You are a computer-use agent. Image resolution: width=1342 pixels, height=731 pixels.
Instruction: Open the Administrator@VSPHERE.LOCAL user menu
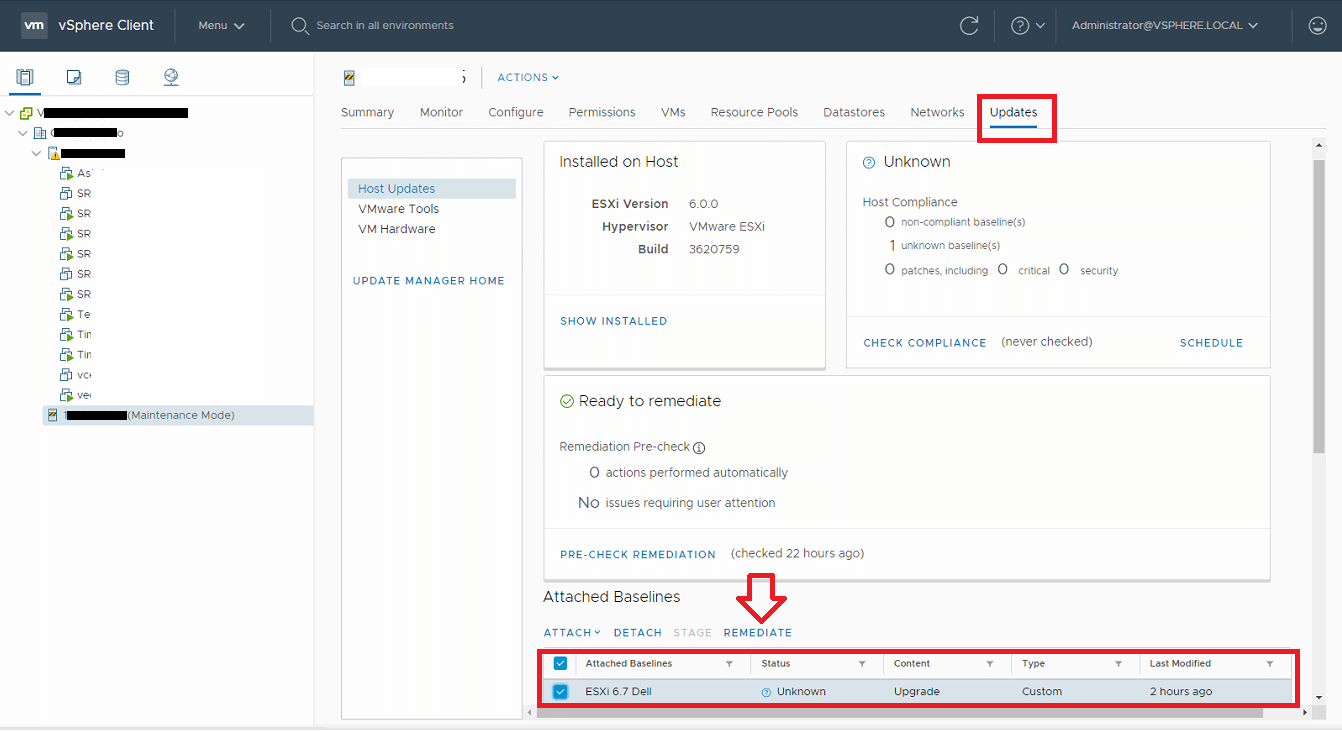coord(1165,26)
